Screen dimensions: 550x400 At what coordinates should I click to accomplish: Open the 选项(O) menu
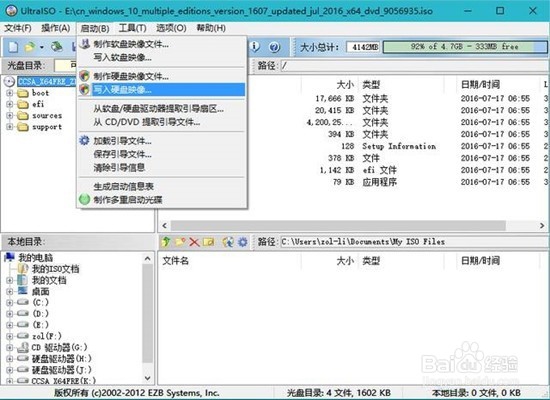point(171,28)
